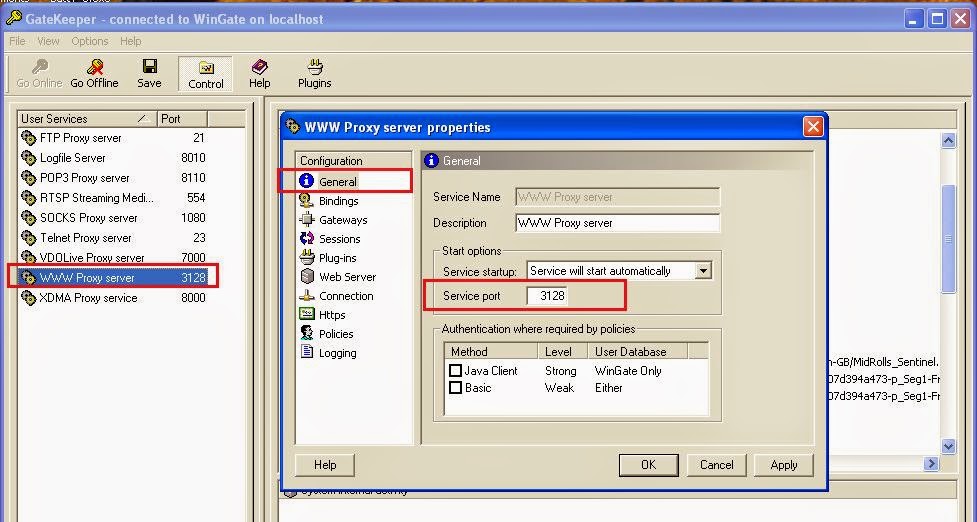Click the Go Offline toolbar icon
The image size is (977, 522).
[x=95, y=67]
